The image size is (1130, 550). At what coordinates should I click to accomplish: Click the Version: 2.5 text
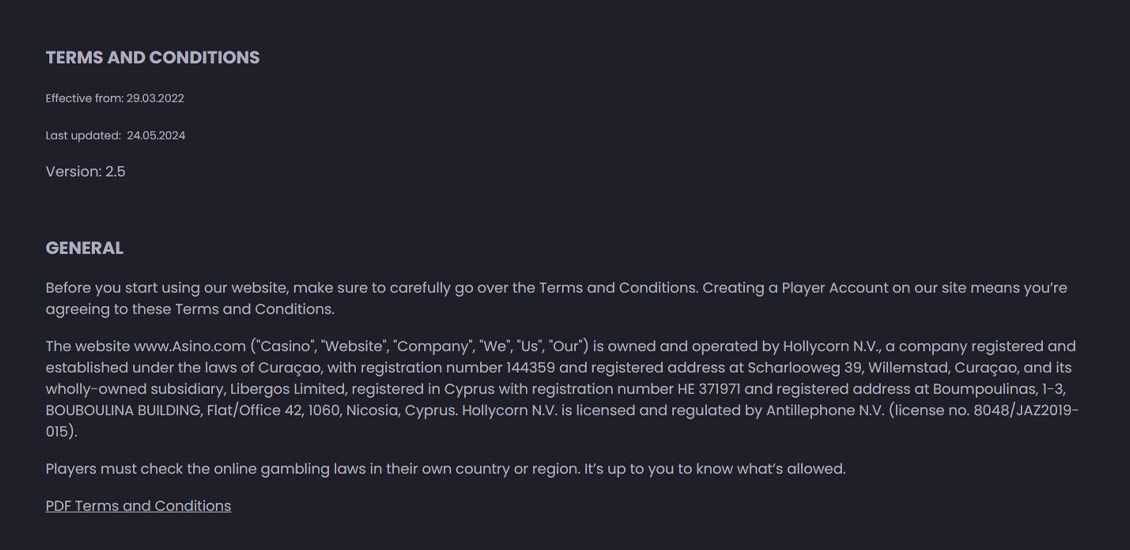[x=85, y=172]
